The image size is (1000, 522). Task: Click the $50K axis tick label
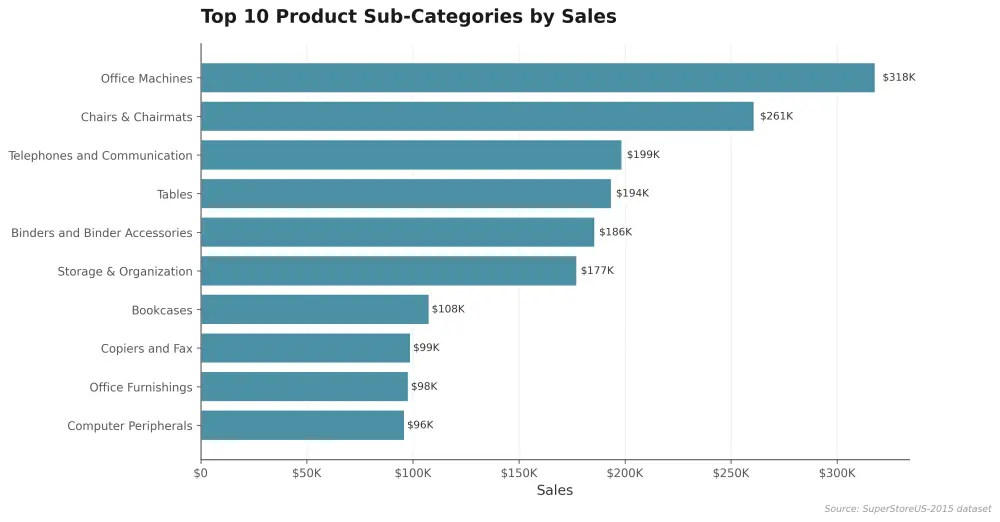coord(307,473)
